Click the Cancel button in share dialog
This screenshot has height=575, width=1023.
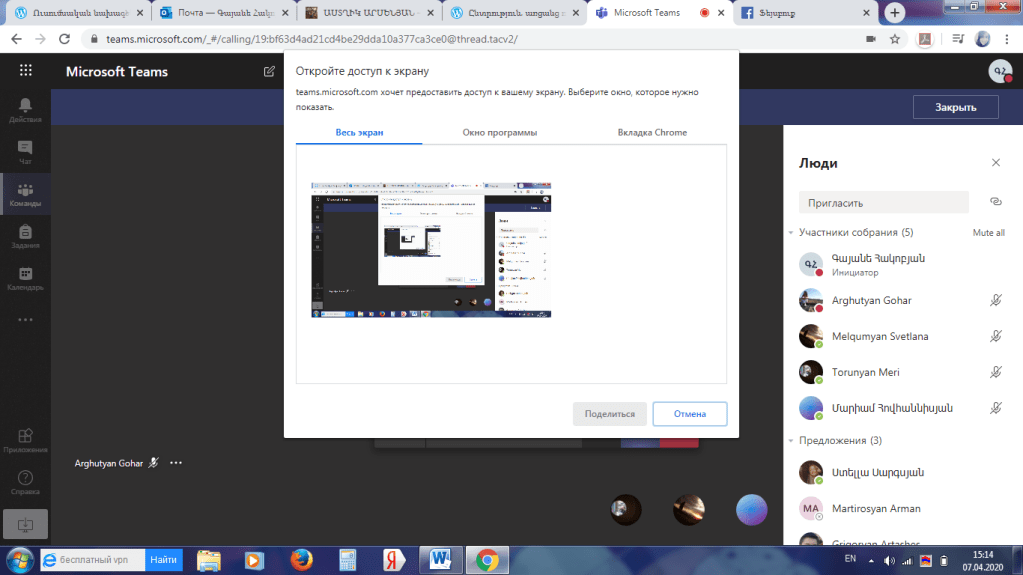coord(689,414)
